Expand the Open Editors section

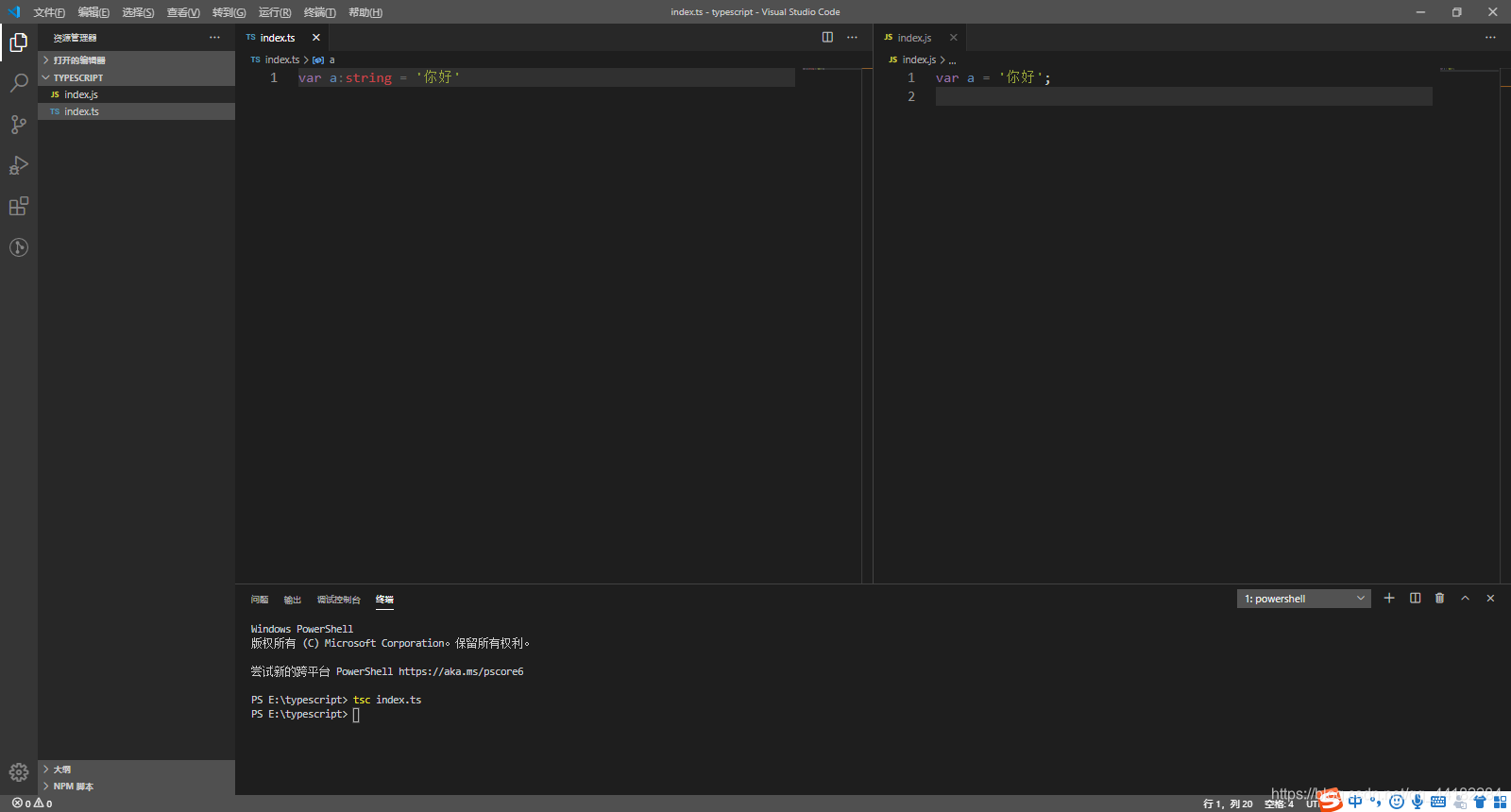pyautogui.click(x=136, y=59)
